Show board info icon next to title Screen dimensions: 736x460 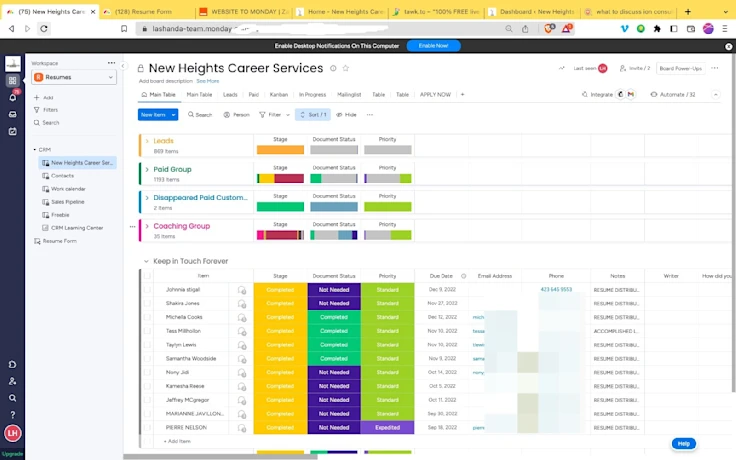[x=333, y=68]
